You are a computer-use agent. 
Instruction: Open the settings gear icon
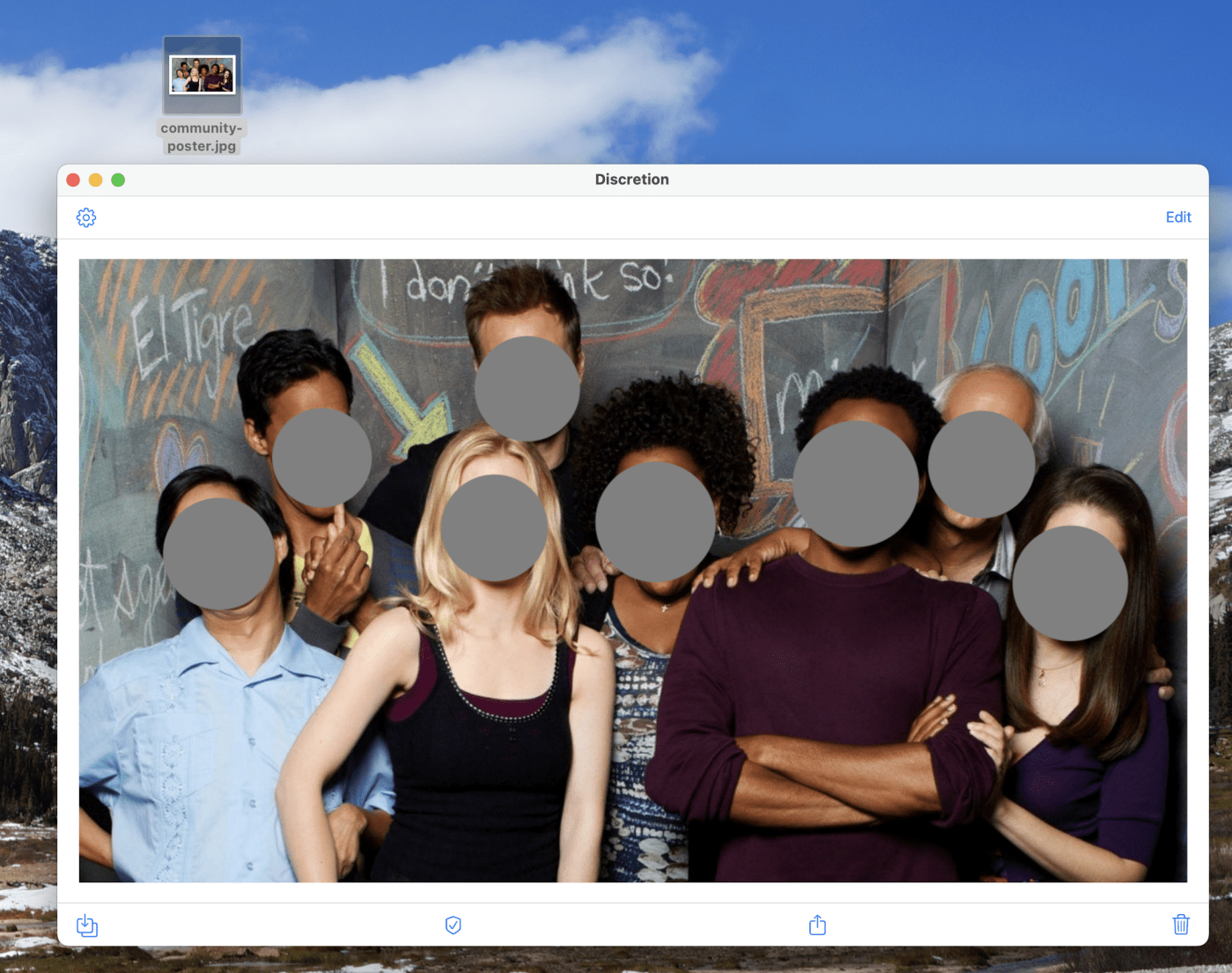coord(86,217)
